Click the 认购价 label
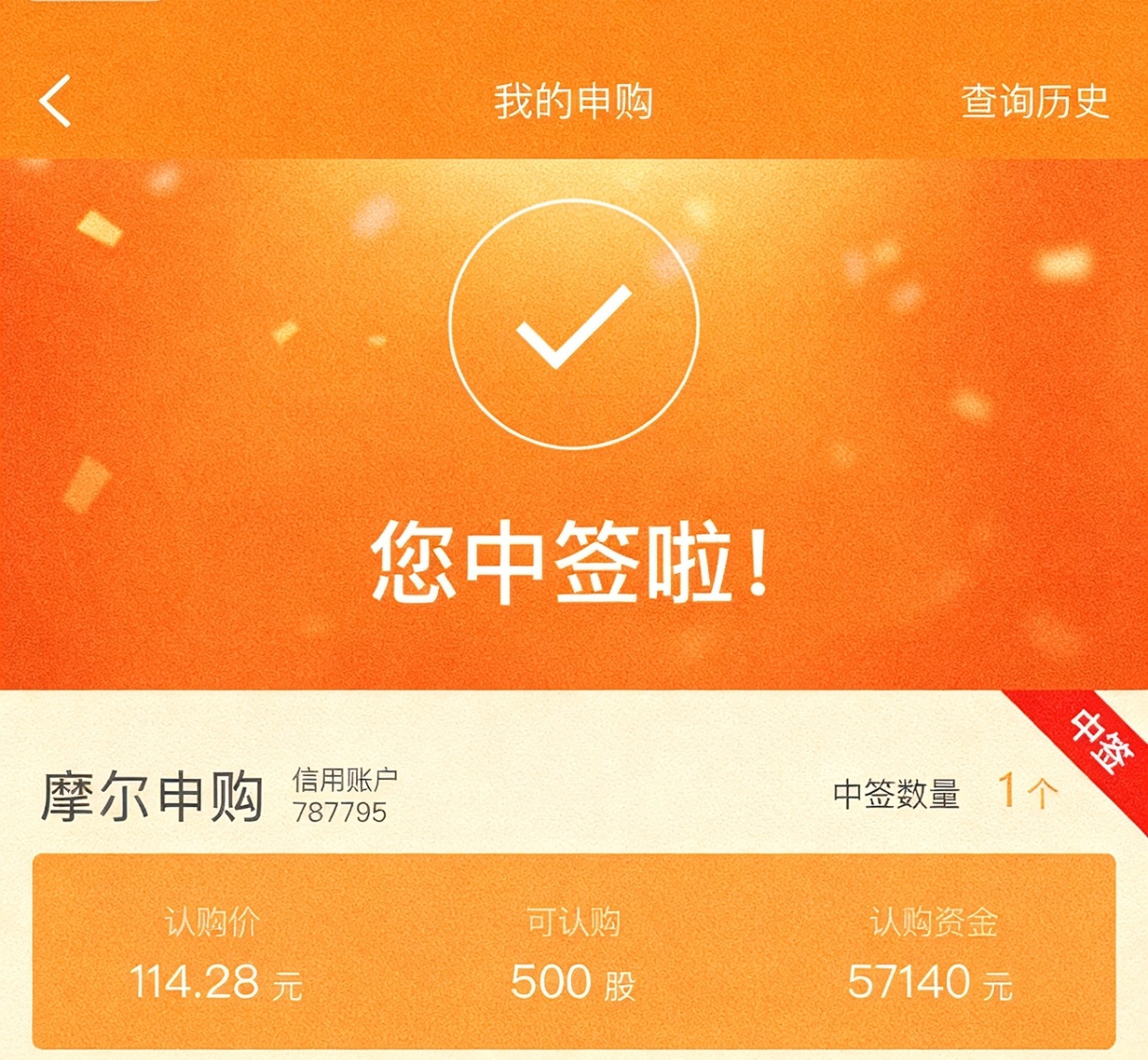The height and width of the screenshot is (1060, 1148). coord(212,921)
